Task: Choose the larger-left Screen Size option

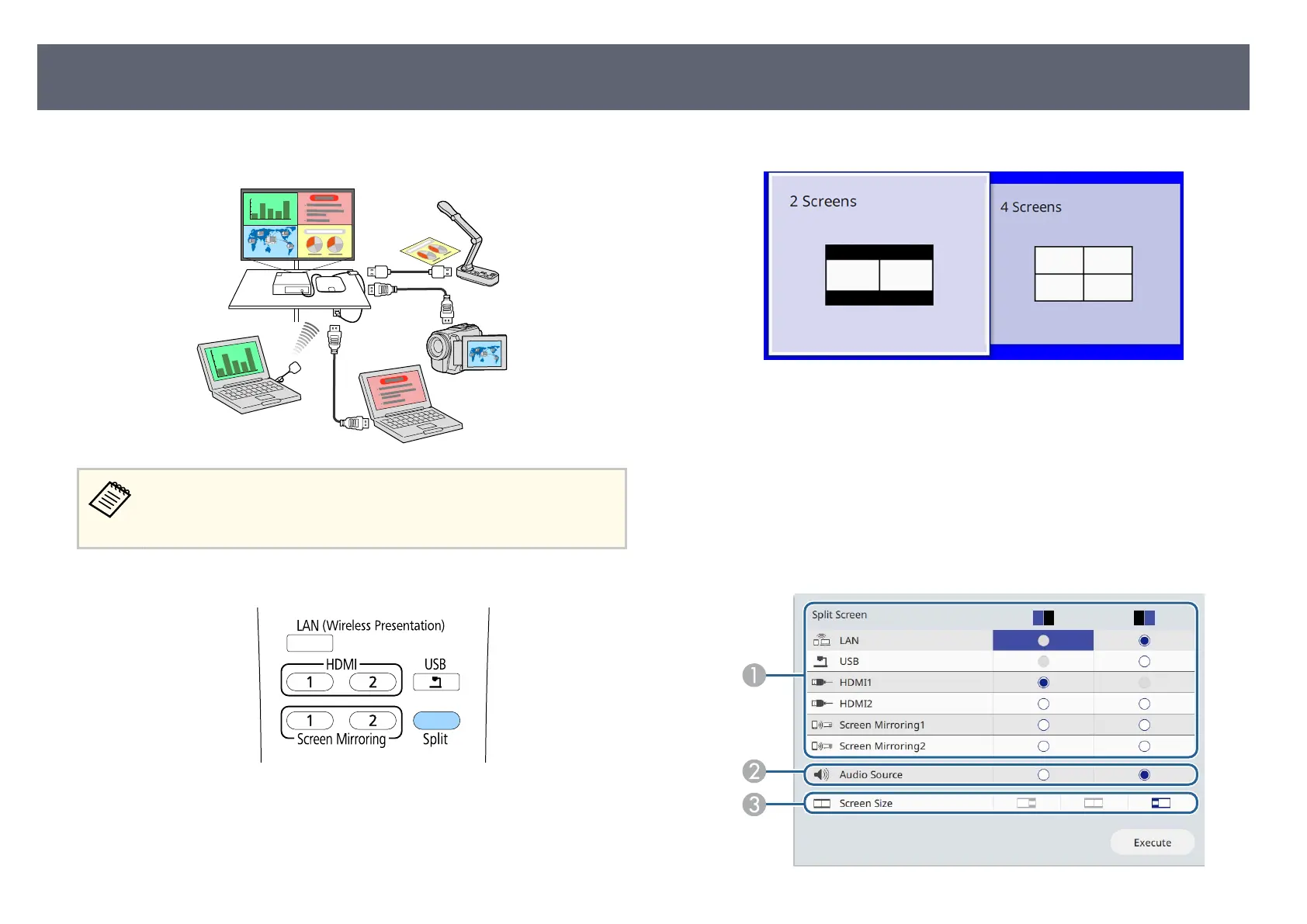Action: (x=1027, y=803)
